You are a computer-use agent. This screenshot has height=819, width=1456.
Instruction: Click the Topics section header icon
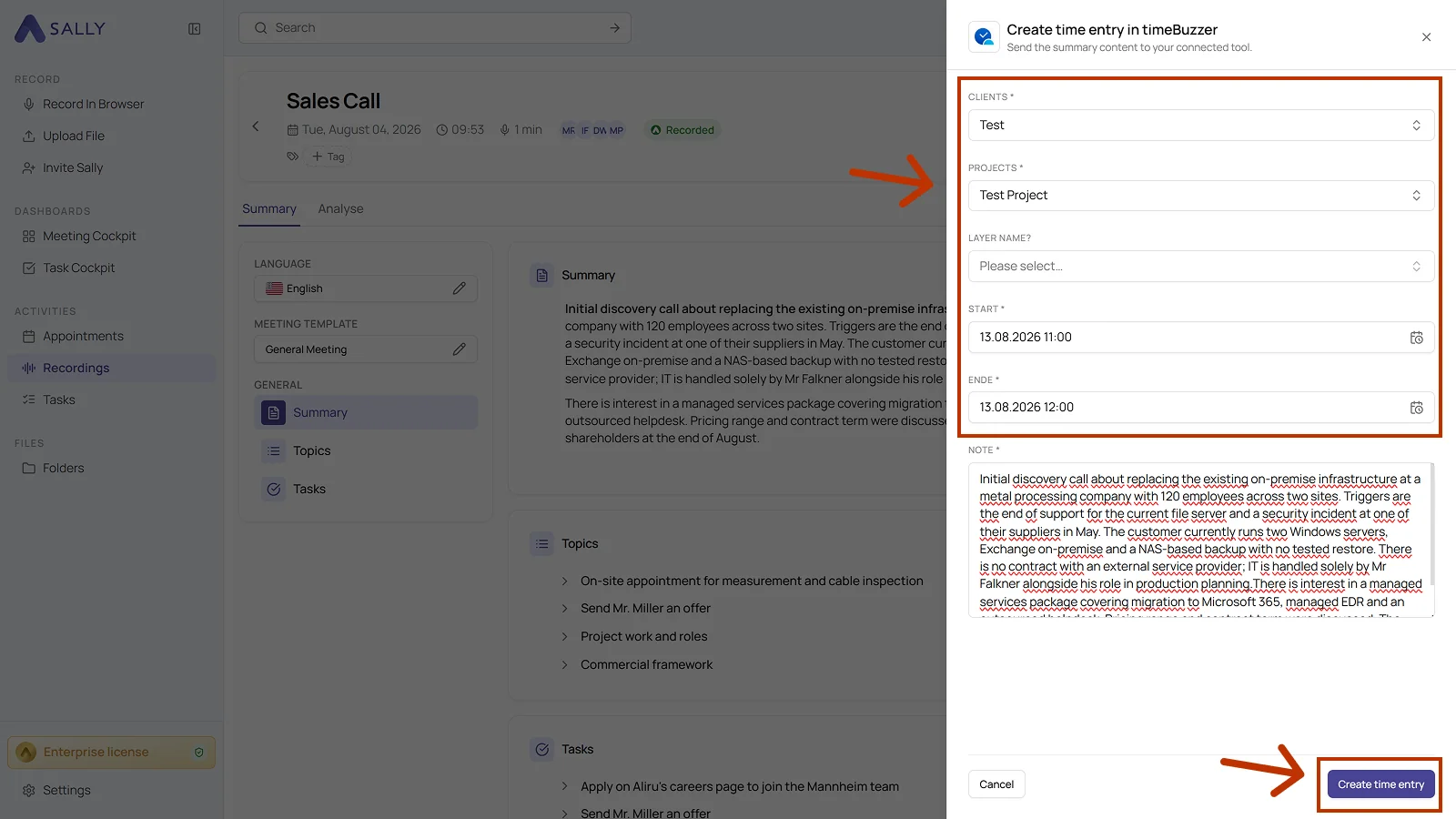(542, 543)
